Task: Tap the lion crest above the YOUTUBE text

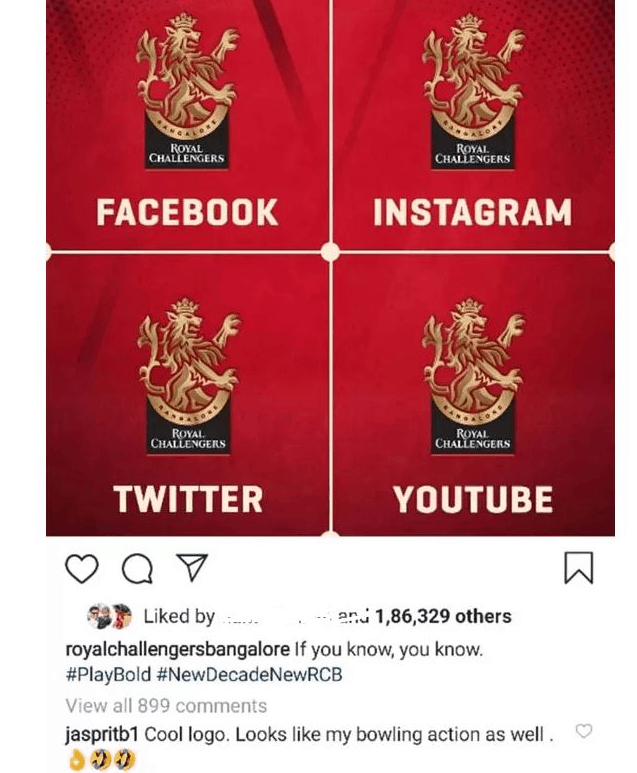Action: (473, 376)
